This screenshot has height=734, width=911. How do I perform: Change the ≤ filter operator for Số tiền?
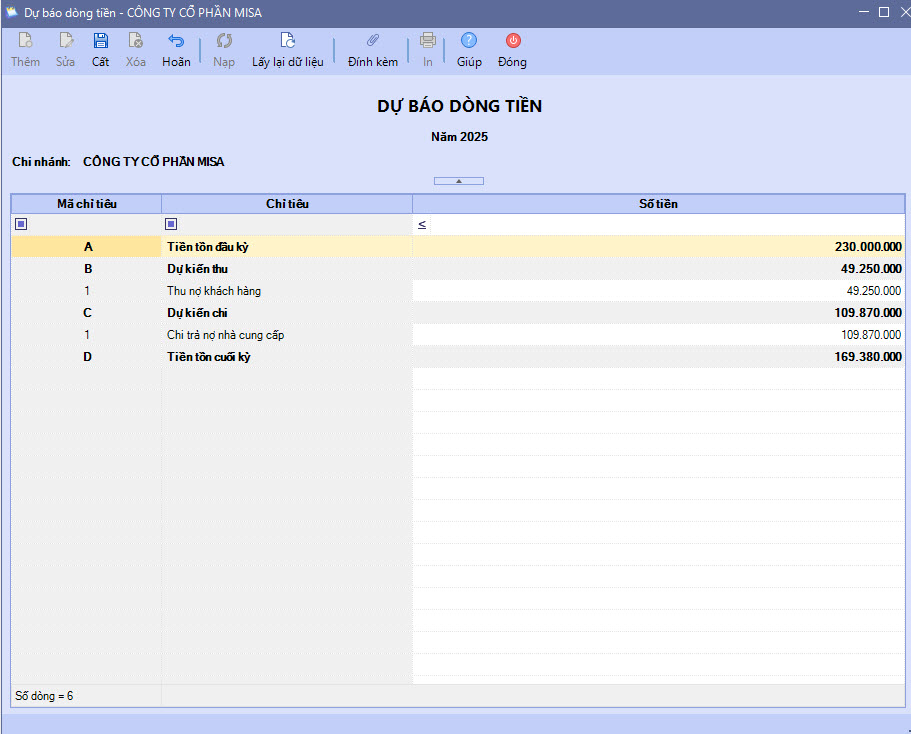422,224
